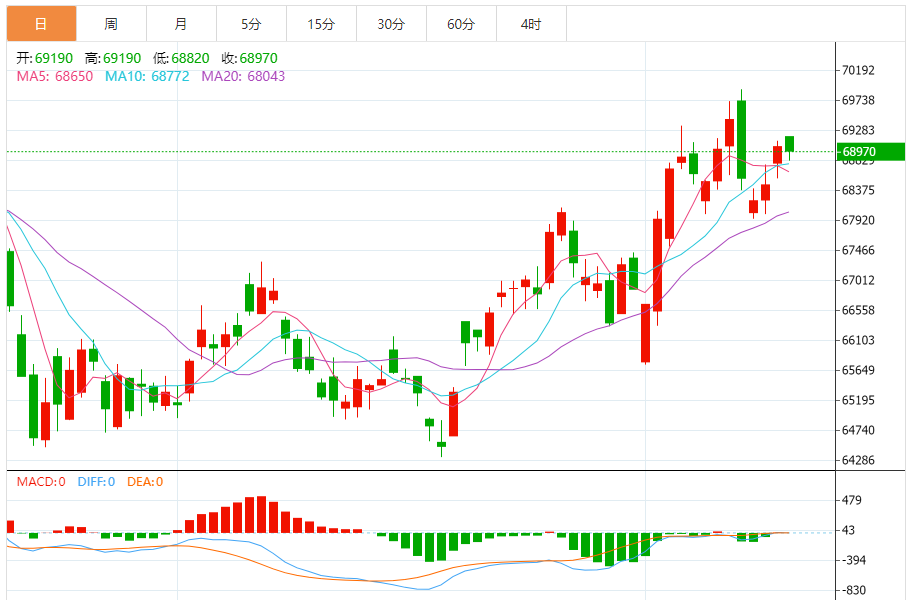Select the 日 daily chart tab
The image size is (910, 600).
pos(41,24)
